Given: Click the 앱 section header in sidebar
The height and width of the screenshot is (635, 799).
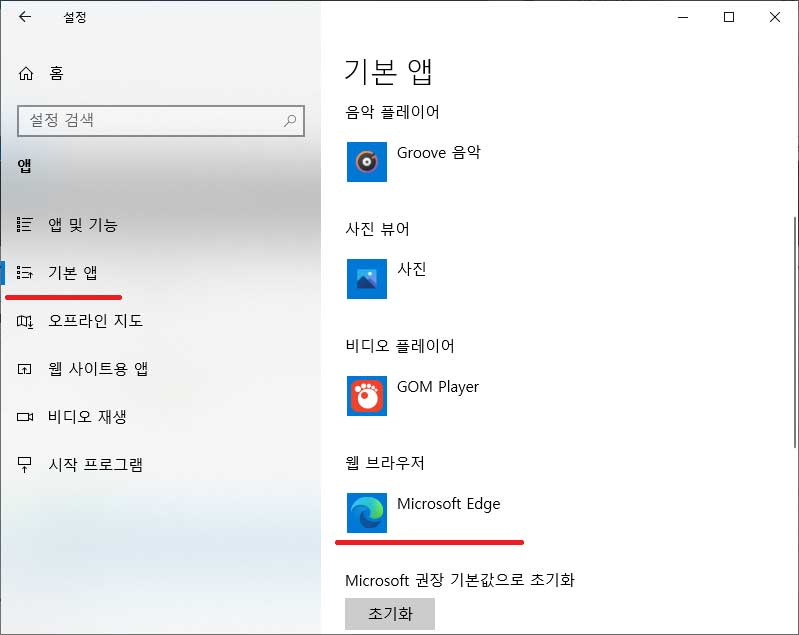Looking at the screenshot, I should pyautogui.click(x=24, y=166).
